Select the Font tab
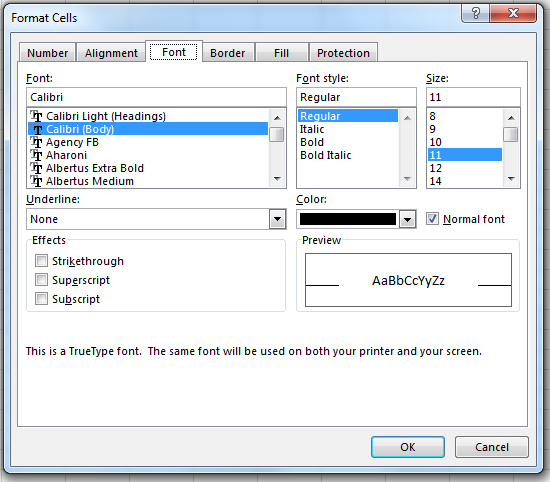 [174, 52]
